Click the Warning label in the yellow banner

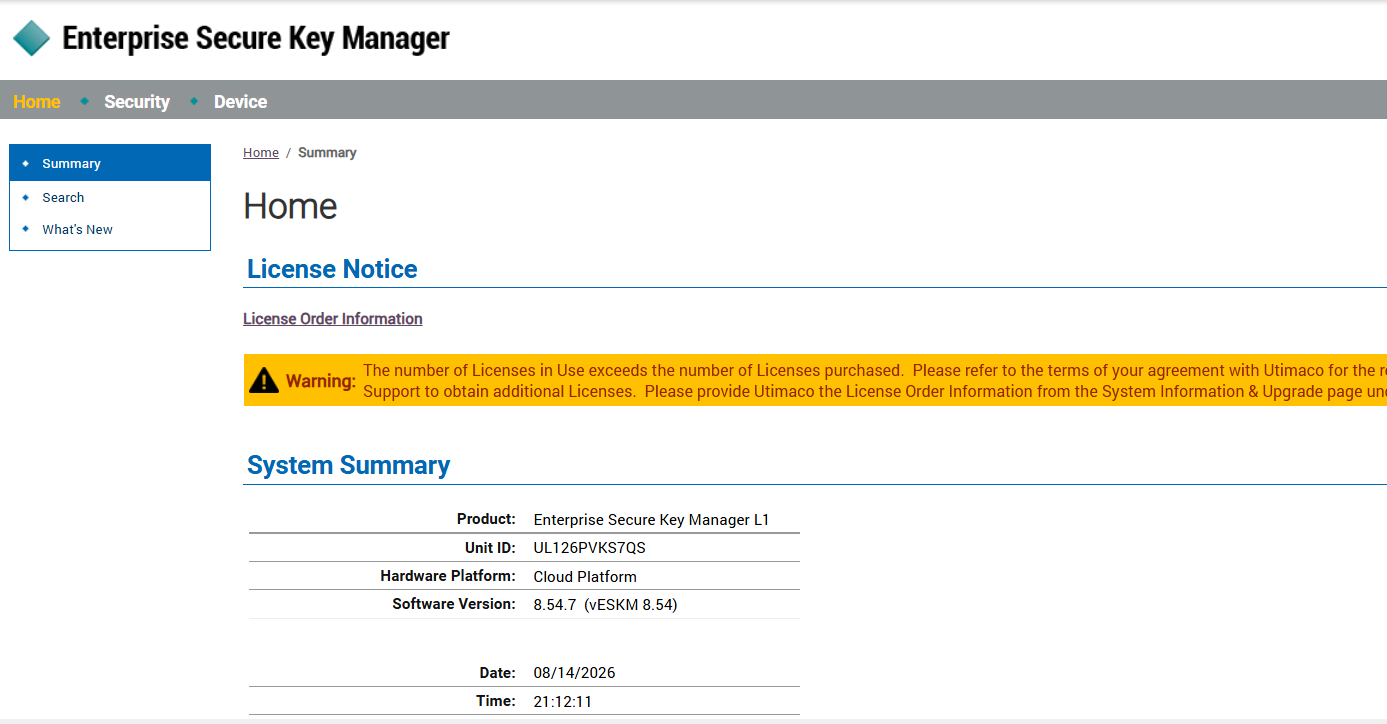tap(321, 381)
